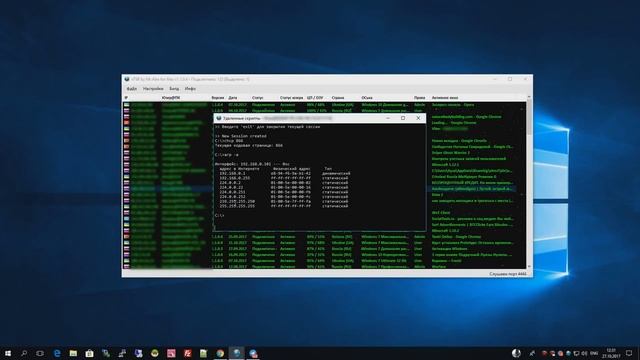The height and width of the screenshot is (360, 640).
Task: Open the Файл menu
Action: point(131,89)
